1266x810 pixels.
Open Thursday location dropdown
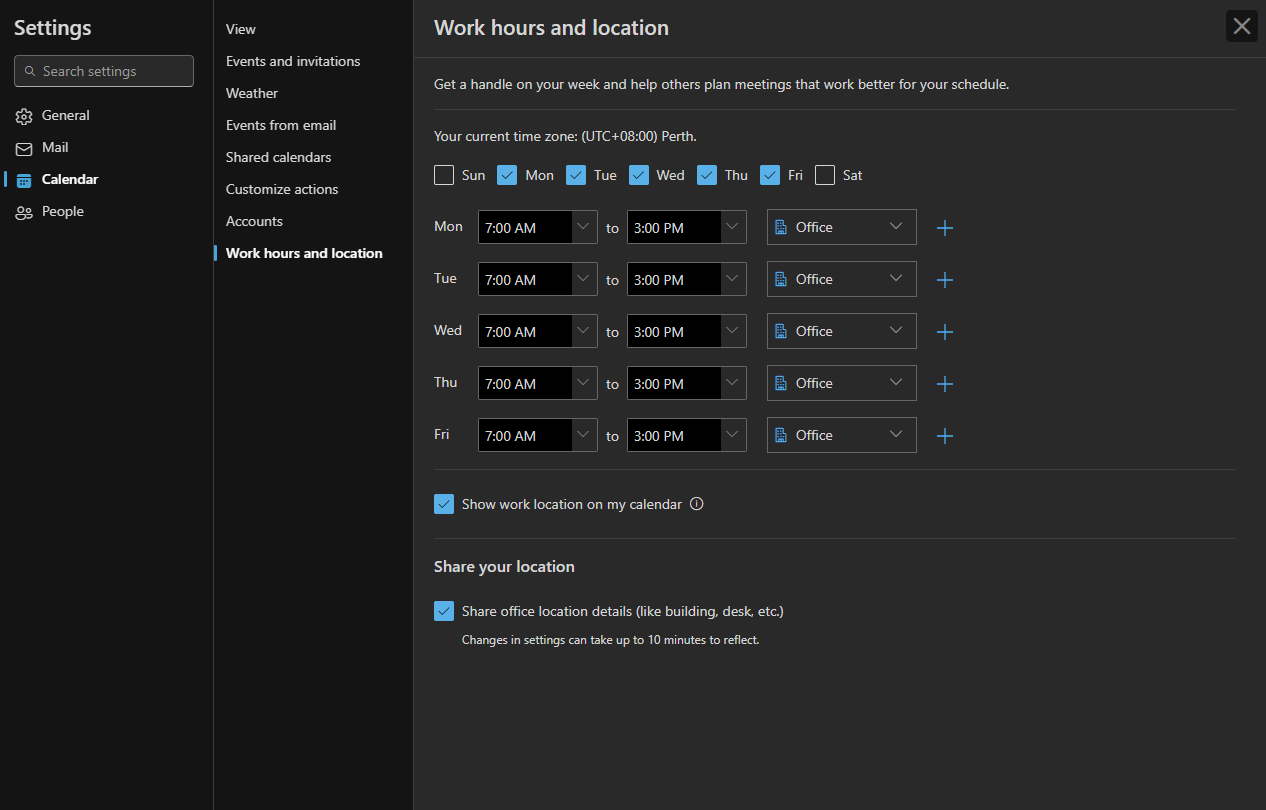click(842, 383)
